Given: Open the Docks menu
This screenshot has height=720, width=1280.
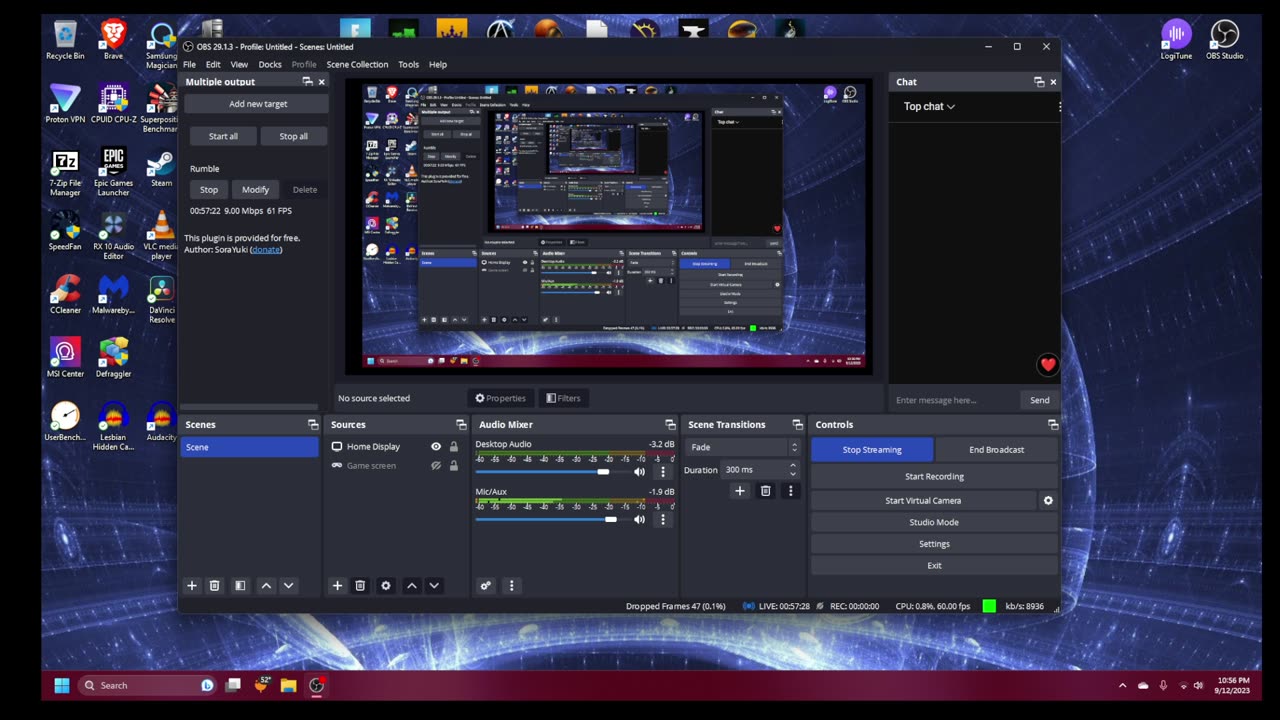Looking at the screenshot, I should [x=270, y=65].
